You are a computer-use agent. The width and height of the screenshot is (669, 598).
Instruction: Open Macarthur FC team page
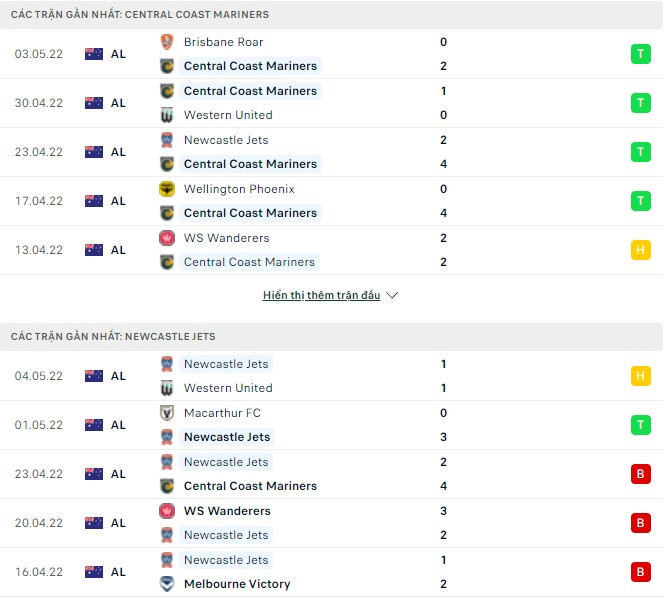click(x=222, y=413)
